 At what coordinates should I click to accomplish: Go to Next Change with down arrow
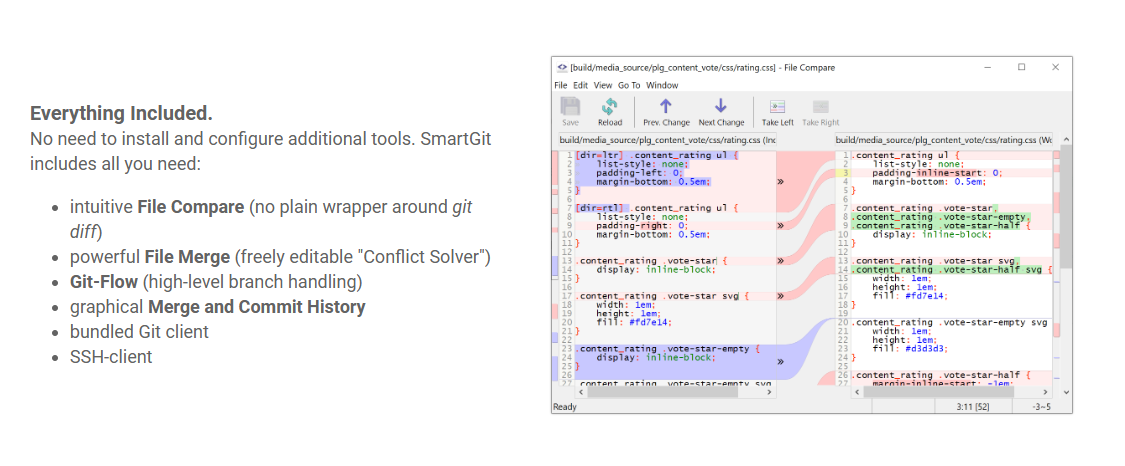tap(721, 112)
